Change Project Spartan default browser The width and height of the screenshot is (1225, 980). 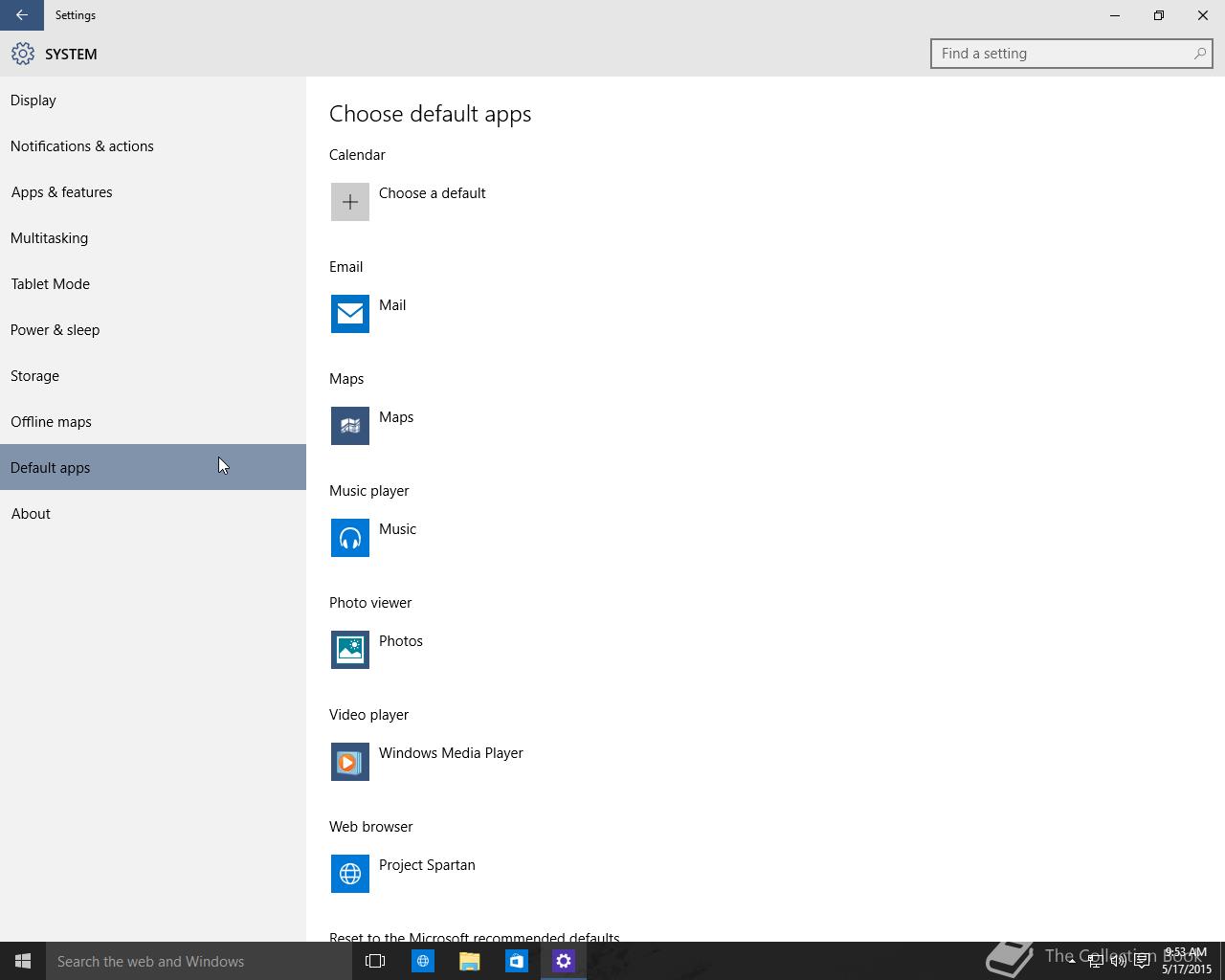click(x=427, y=865)
